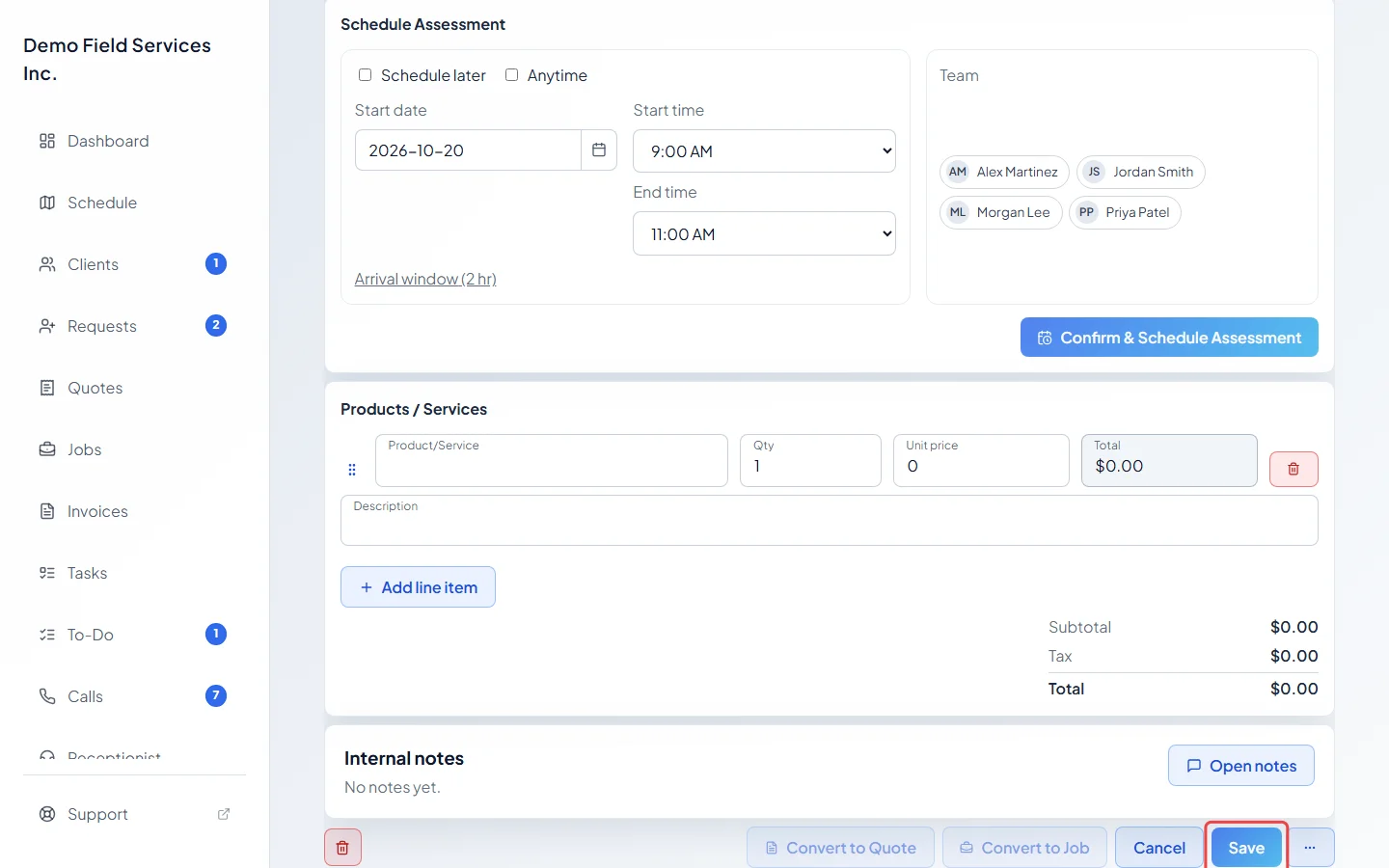
Task: Navigate to Quotes page
Action: 95,388
